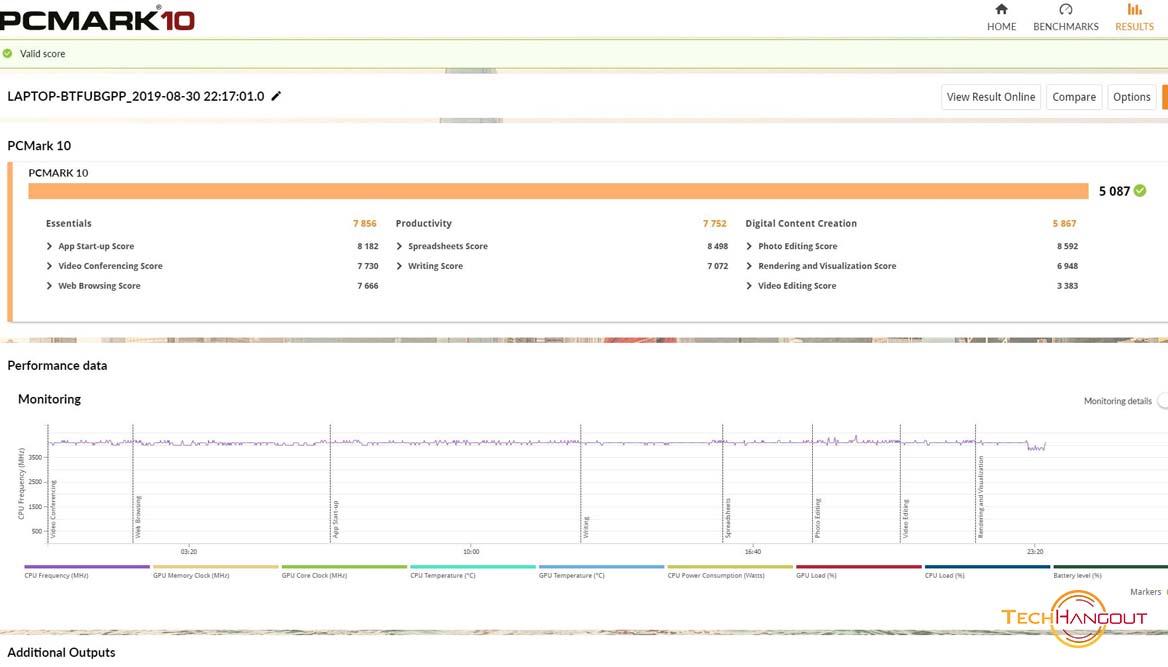1168x667 pixels.
Task: Click the Productivity score 7 752
Action: tap(714, 224)
